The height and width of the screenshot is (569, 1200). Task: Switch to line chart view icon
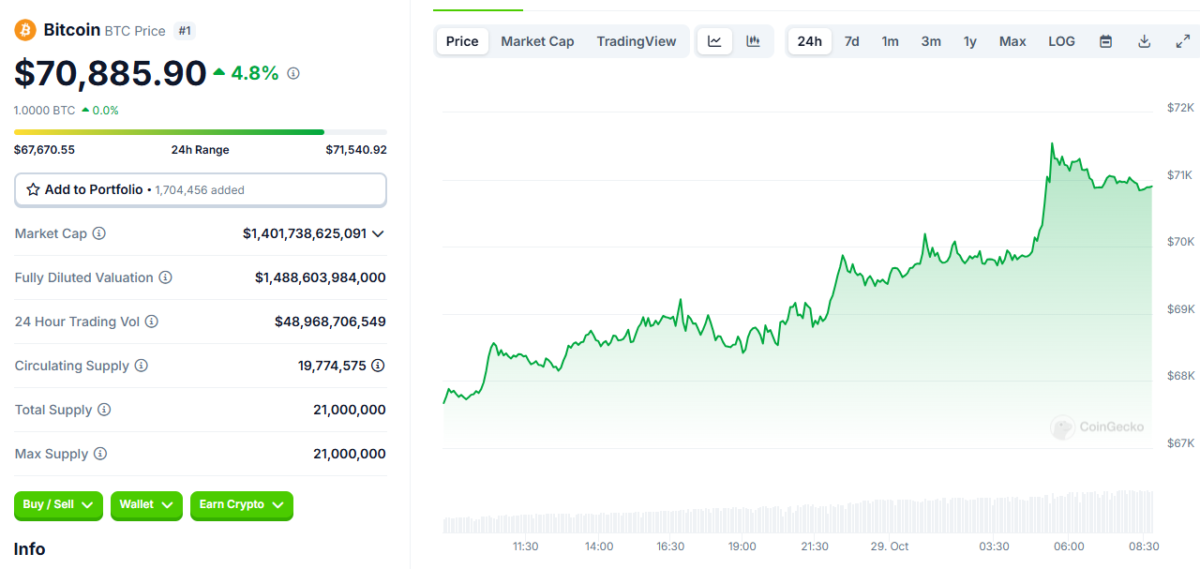click(715, 41)
